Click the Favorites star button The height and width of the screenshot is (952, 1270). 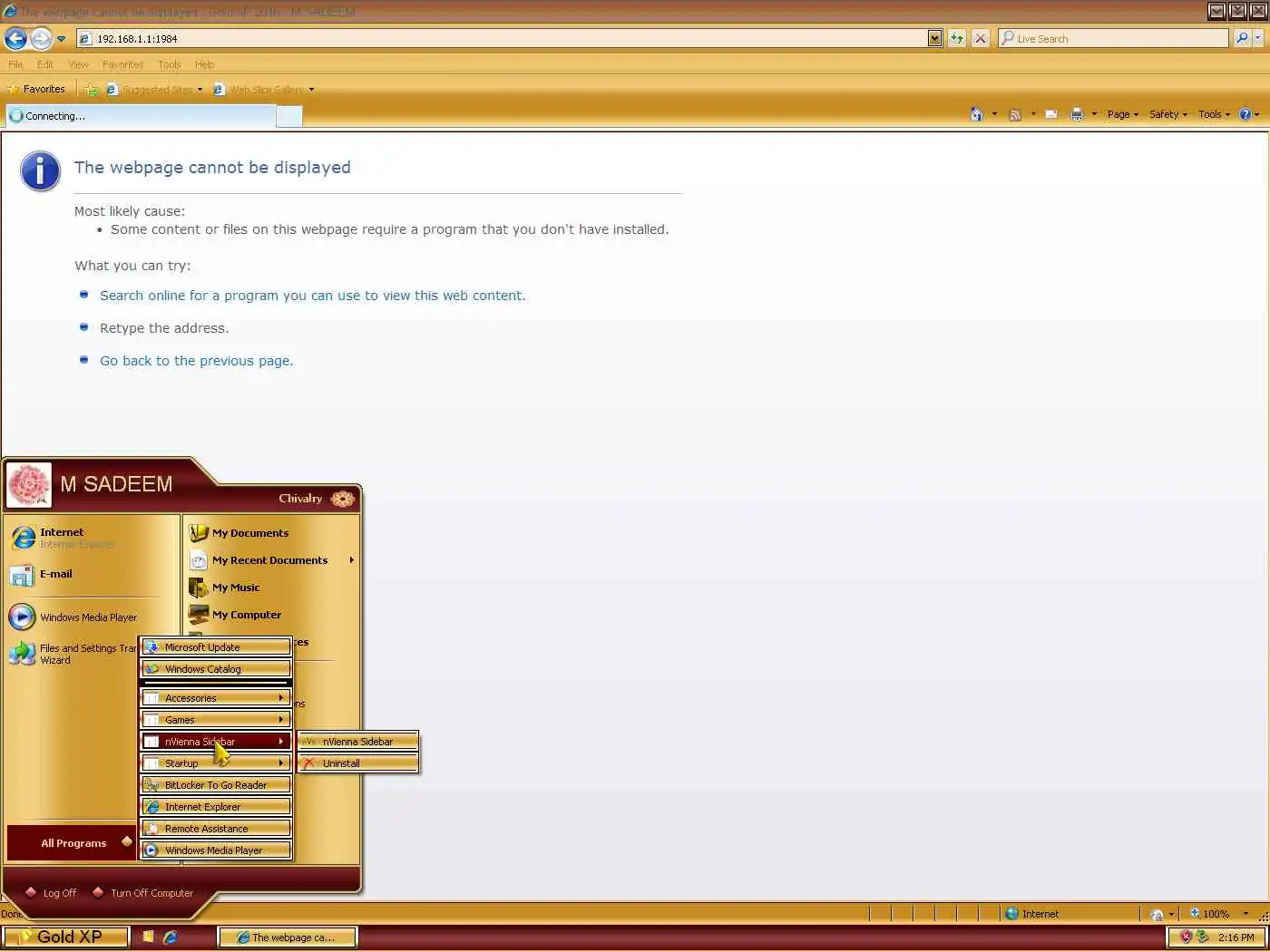(36, 89)
